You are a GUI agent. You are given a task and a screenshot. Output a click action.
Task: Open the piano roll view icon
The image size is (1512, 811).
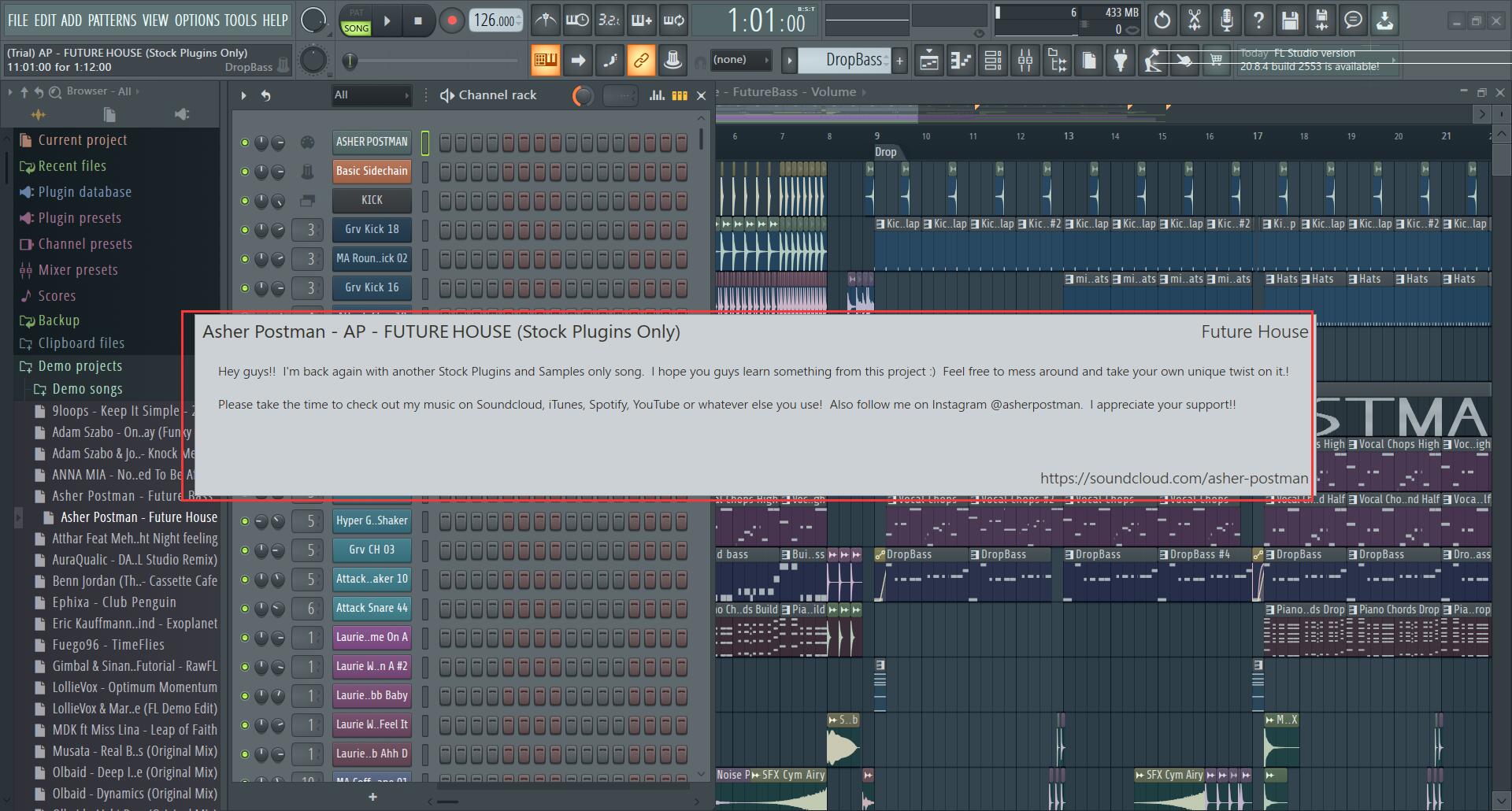pos(961,60)
